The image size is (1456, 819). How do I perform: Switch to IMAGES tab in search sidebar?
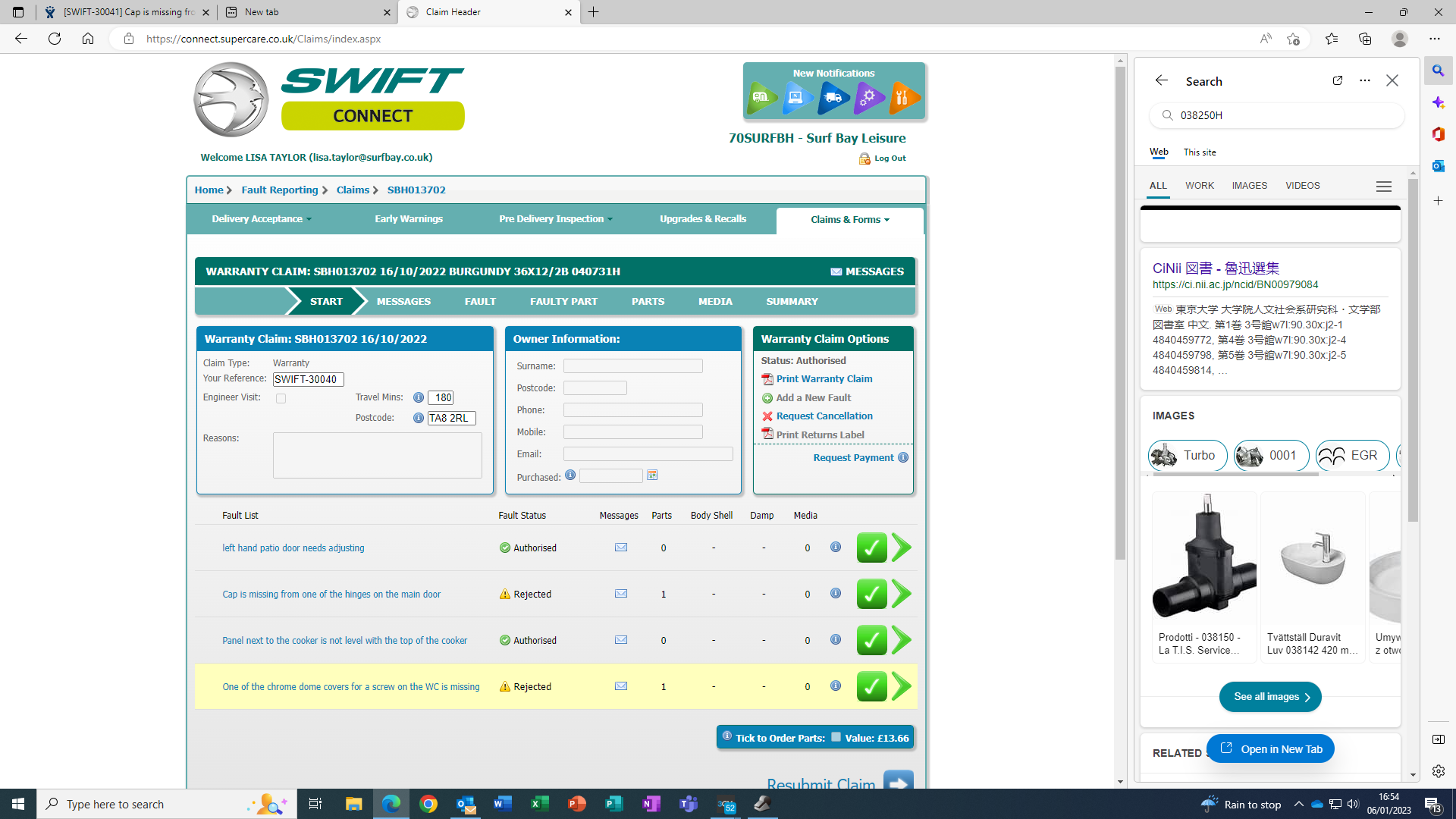(1249, 186)
